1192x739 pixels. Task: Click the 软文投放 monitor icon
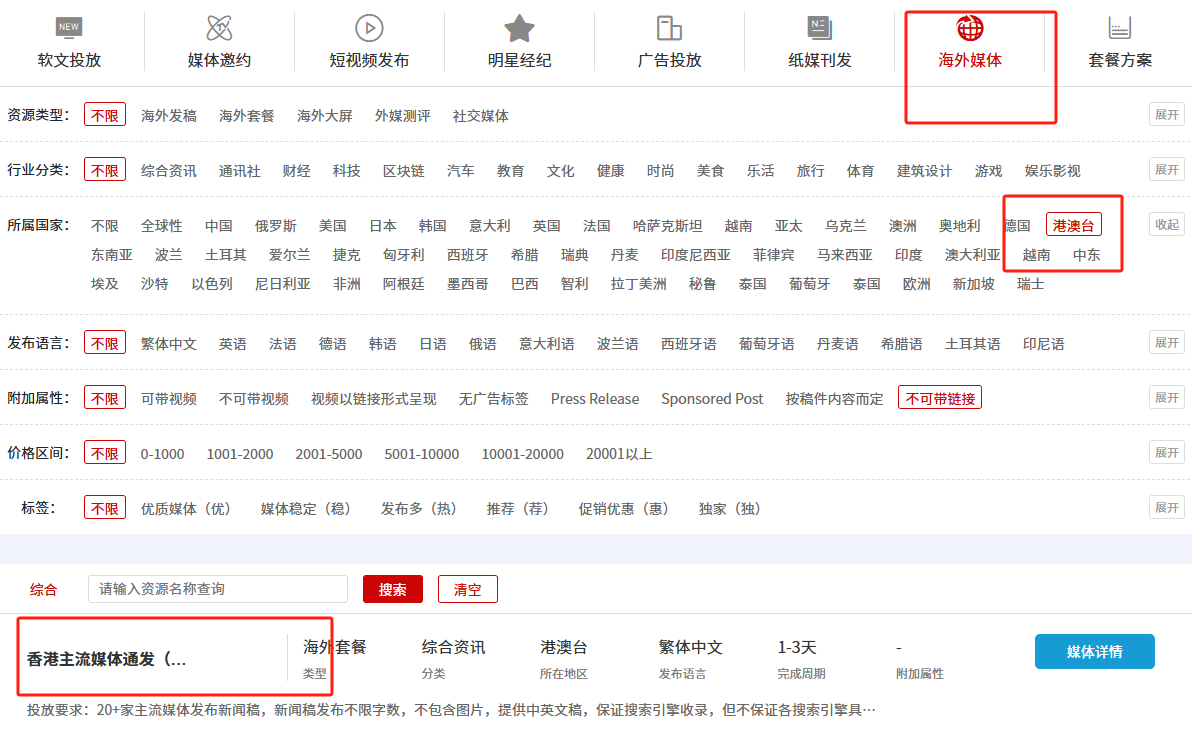69,27
